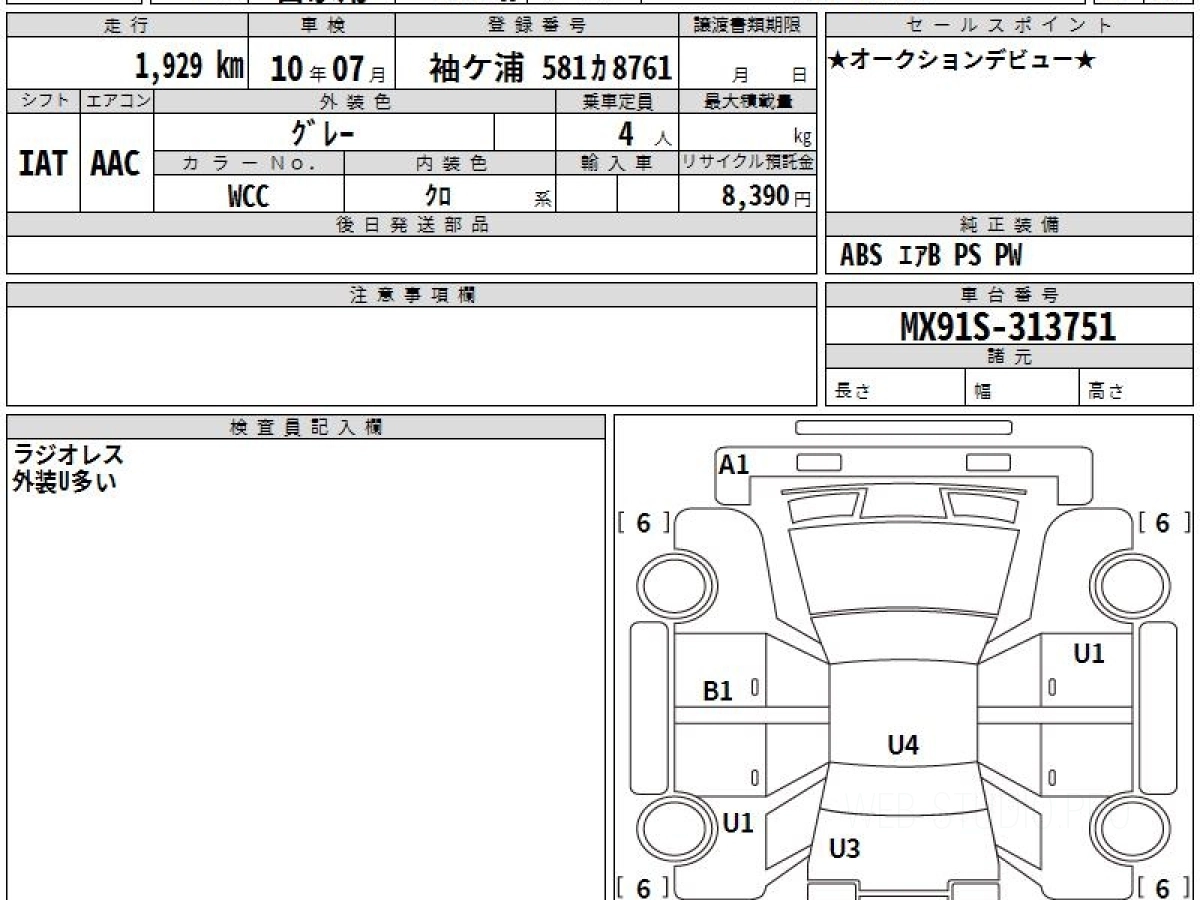Click the U1 mark on the right door

point(1089,654)
